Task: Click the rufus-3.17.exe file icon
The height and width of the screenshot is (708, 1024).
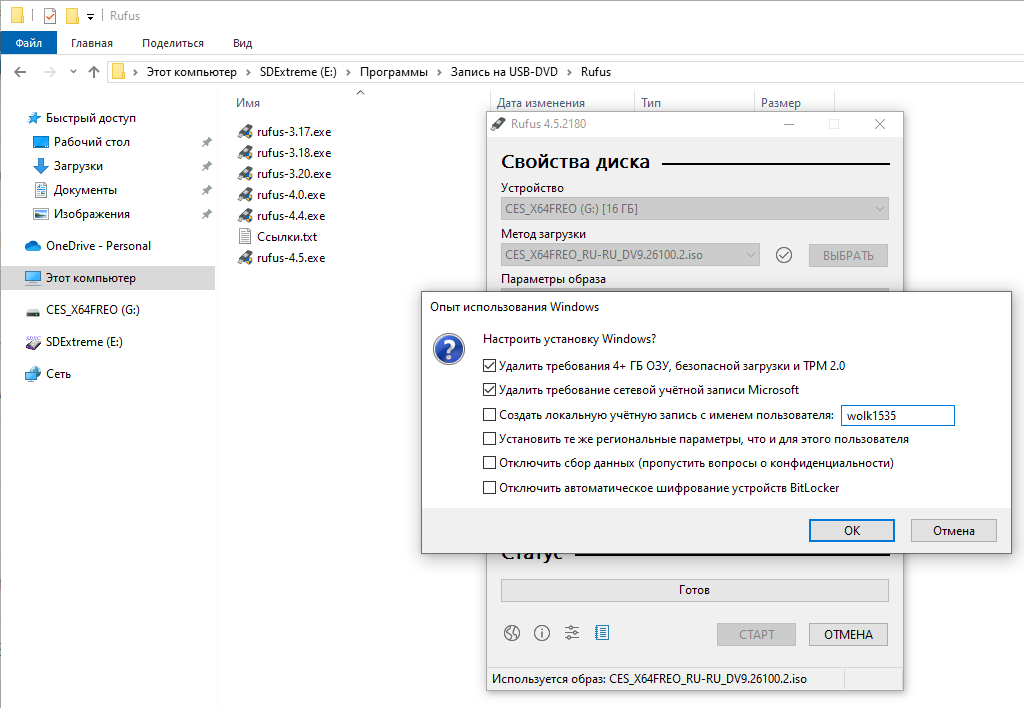Action: tap(245, 132)
